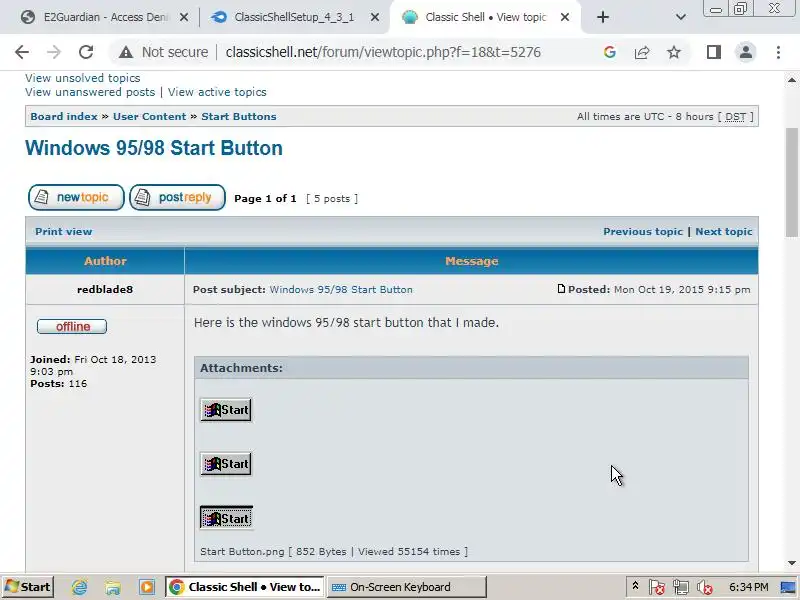
Task: Click the '5 posts' count text
Action: click(332, 198)
